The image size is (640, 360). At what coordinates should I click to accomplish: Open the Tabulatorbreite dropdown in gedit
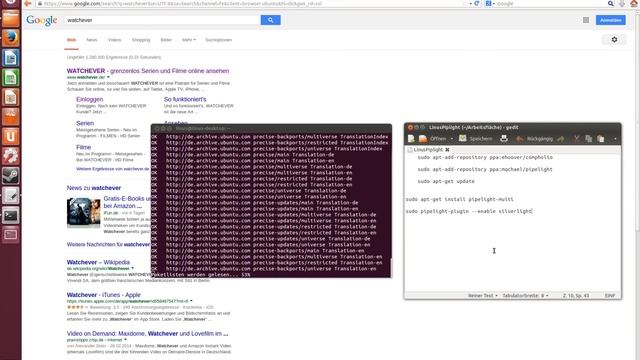pos(525,296)
